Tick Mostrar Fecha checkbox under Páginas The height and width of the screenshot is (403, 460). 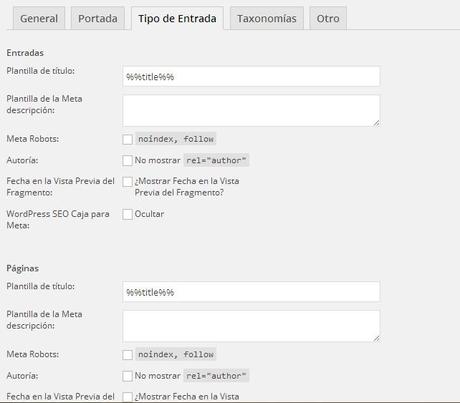tap(127, 397)
